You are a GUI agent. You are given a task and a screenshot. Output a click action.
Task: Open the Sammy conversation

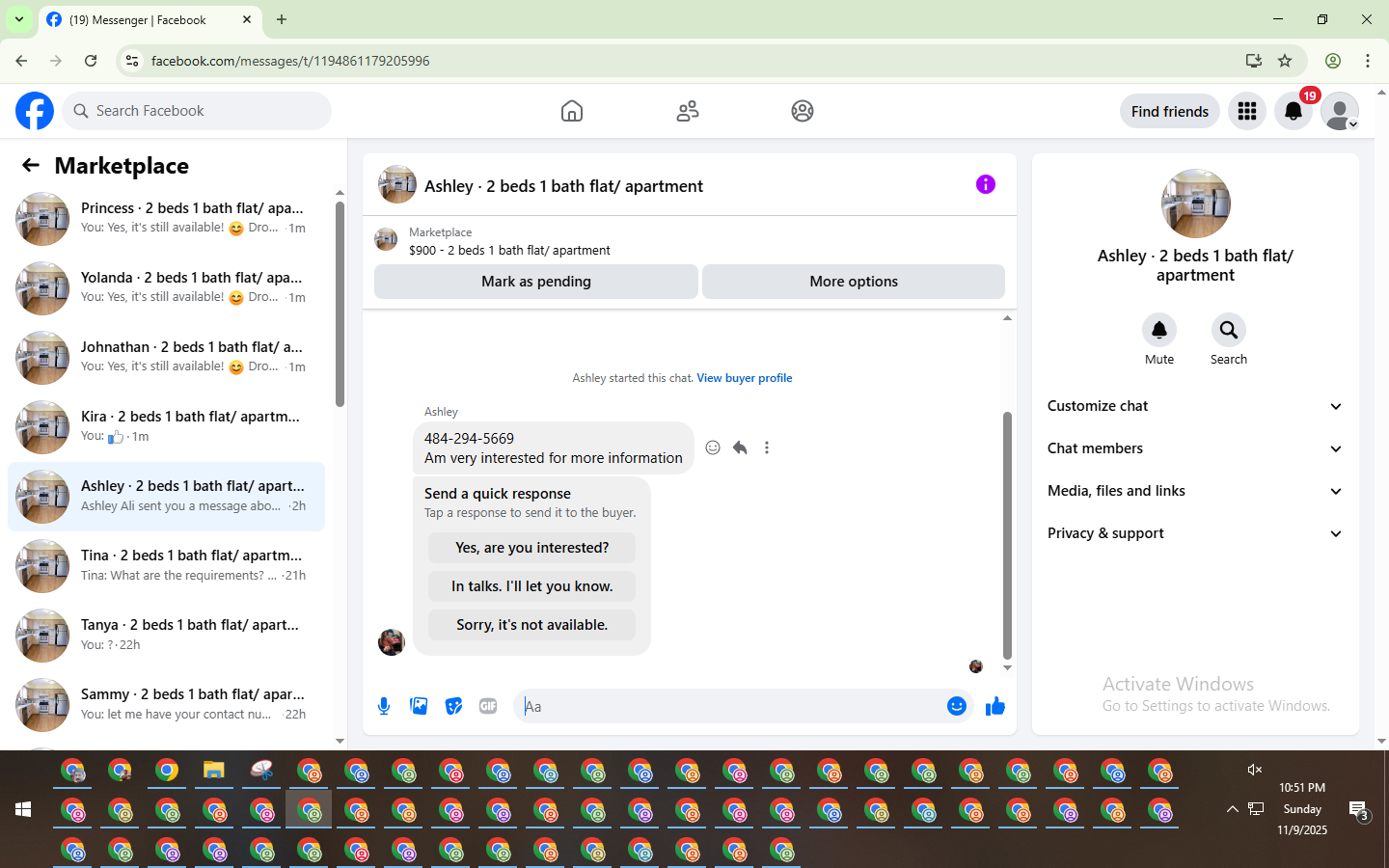(x=166, y=705)
